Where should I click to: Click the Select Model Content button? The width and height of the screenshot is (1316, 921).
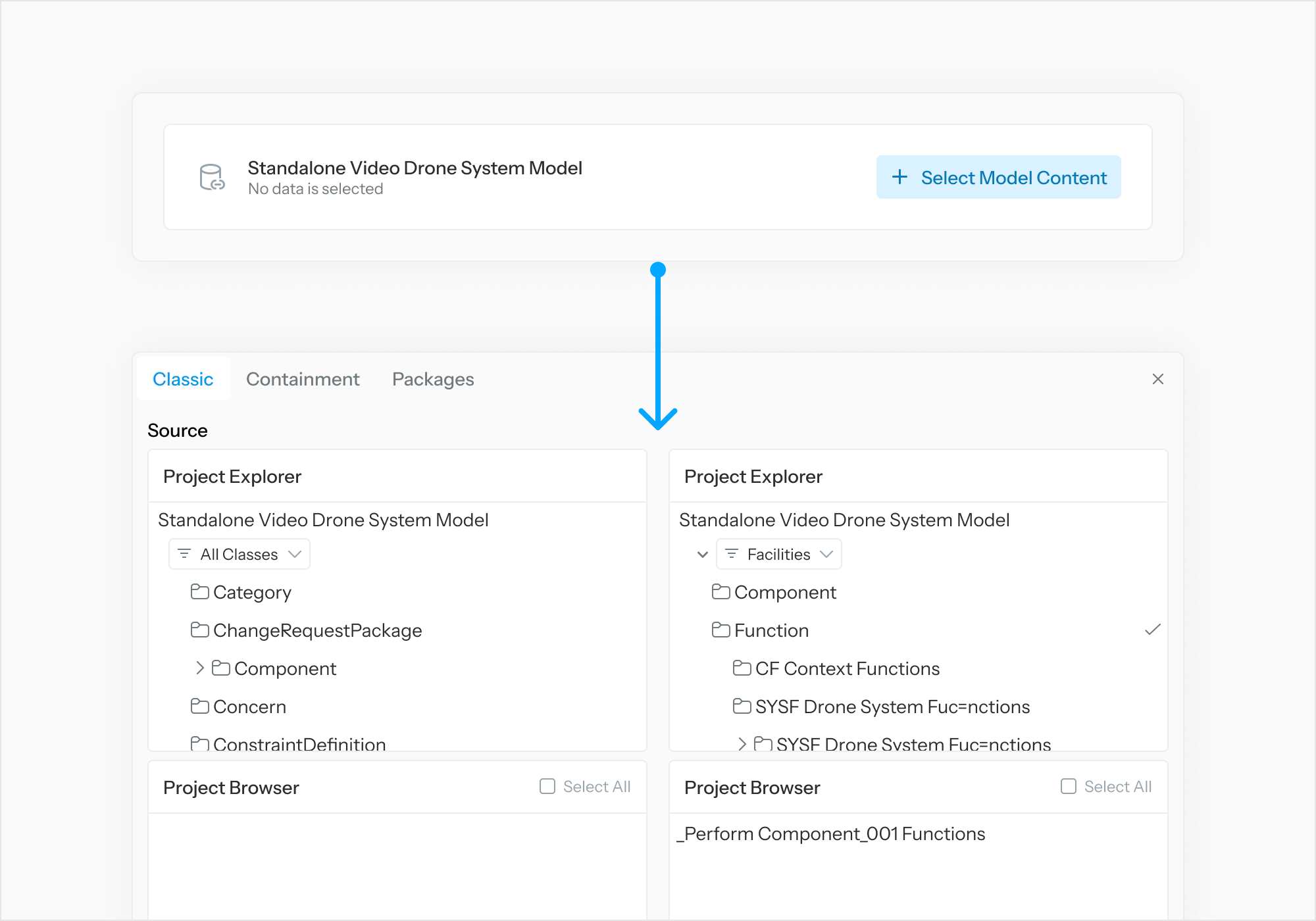(x=998, y=178)
